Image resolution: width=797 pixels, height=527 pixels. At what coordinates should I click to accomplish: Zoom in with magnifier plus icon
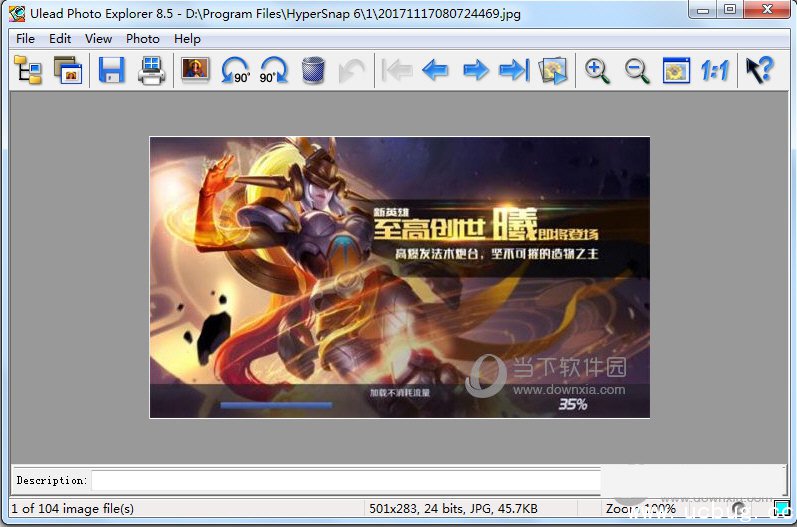(x=598, y=71)
